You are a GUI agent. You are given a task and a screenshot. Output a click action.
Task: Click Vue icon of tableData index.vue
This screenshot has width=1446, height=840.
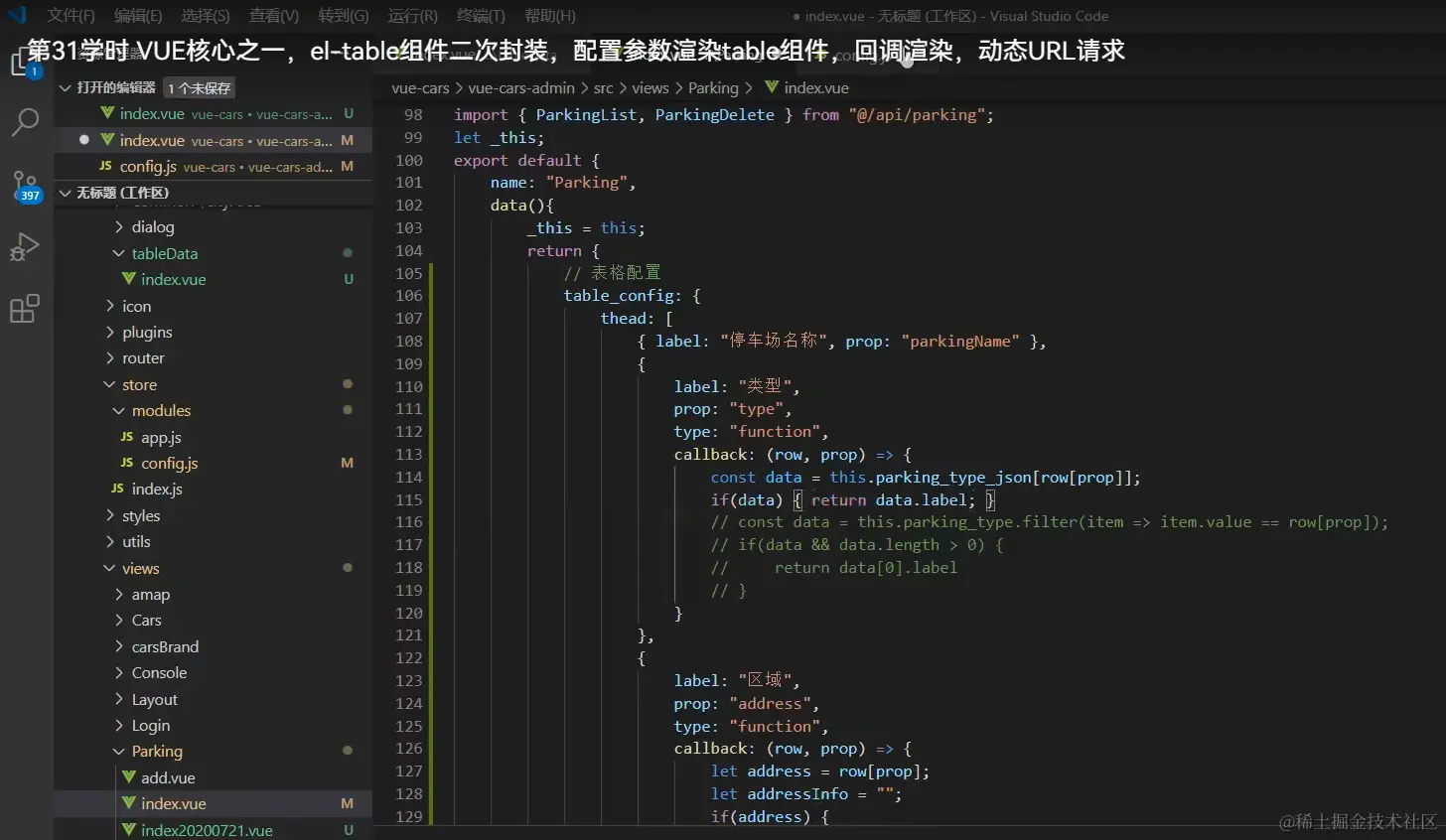[128, 279]
